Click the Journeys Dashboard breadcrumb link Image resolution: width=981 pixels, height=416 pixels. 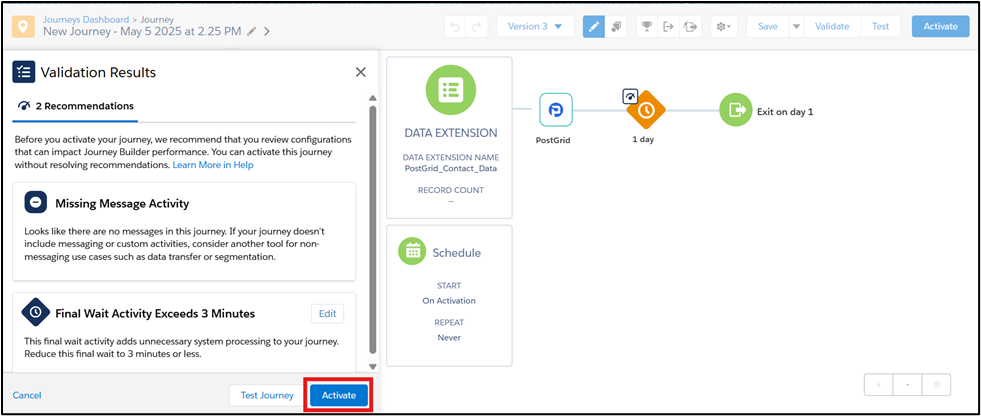pos(86,19)
